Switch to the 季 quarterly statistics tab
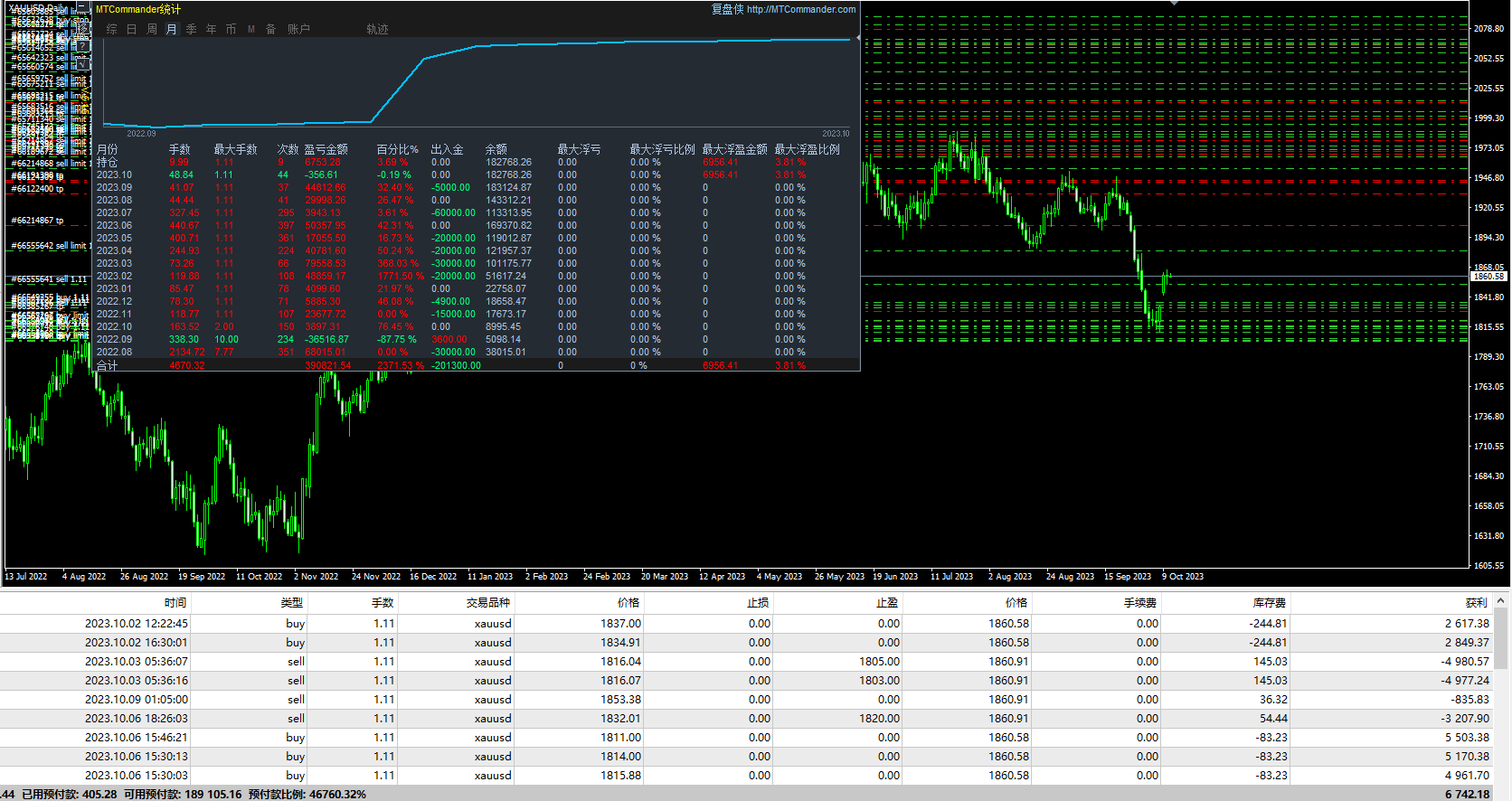 click(x=192, y=29)
